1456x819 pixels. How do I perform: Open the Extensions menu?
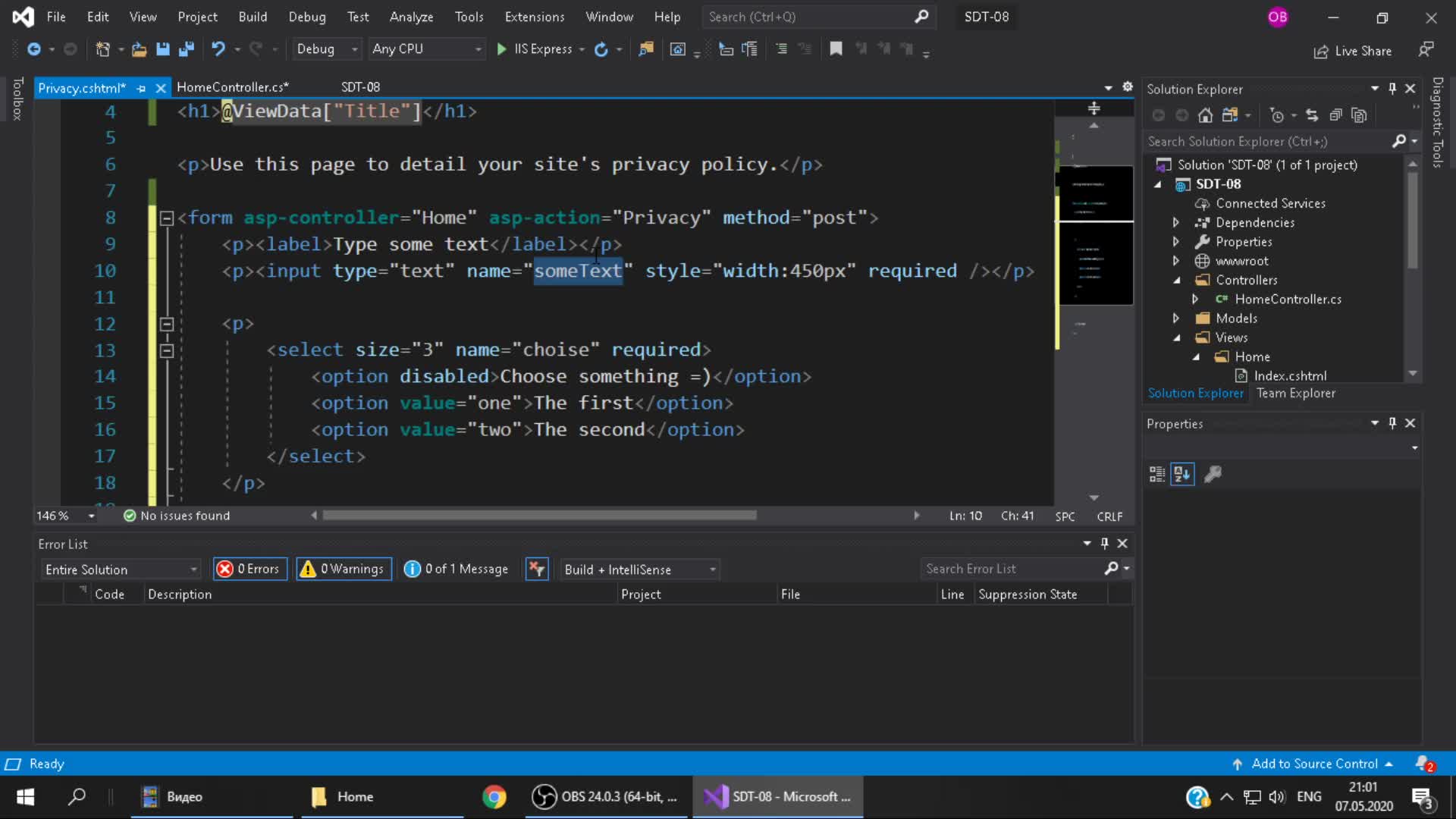(535, 17)
